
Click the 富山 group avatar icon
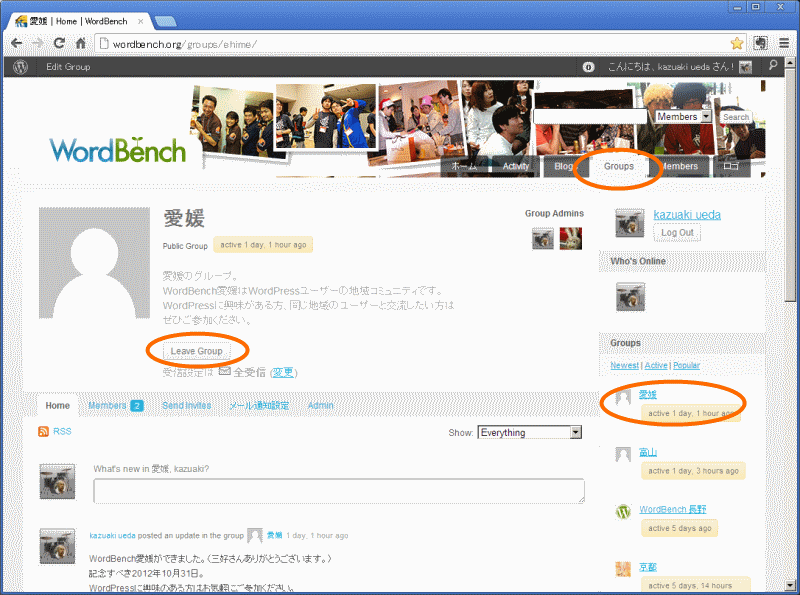click(623, 454)
